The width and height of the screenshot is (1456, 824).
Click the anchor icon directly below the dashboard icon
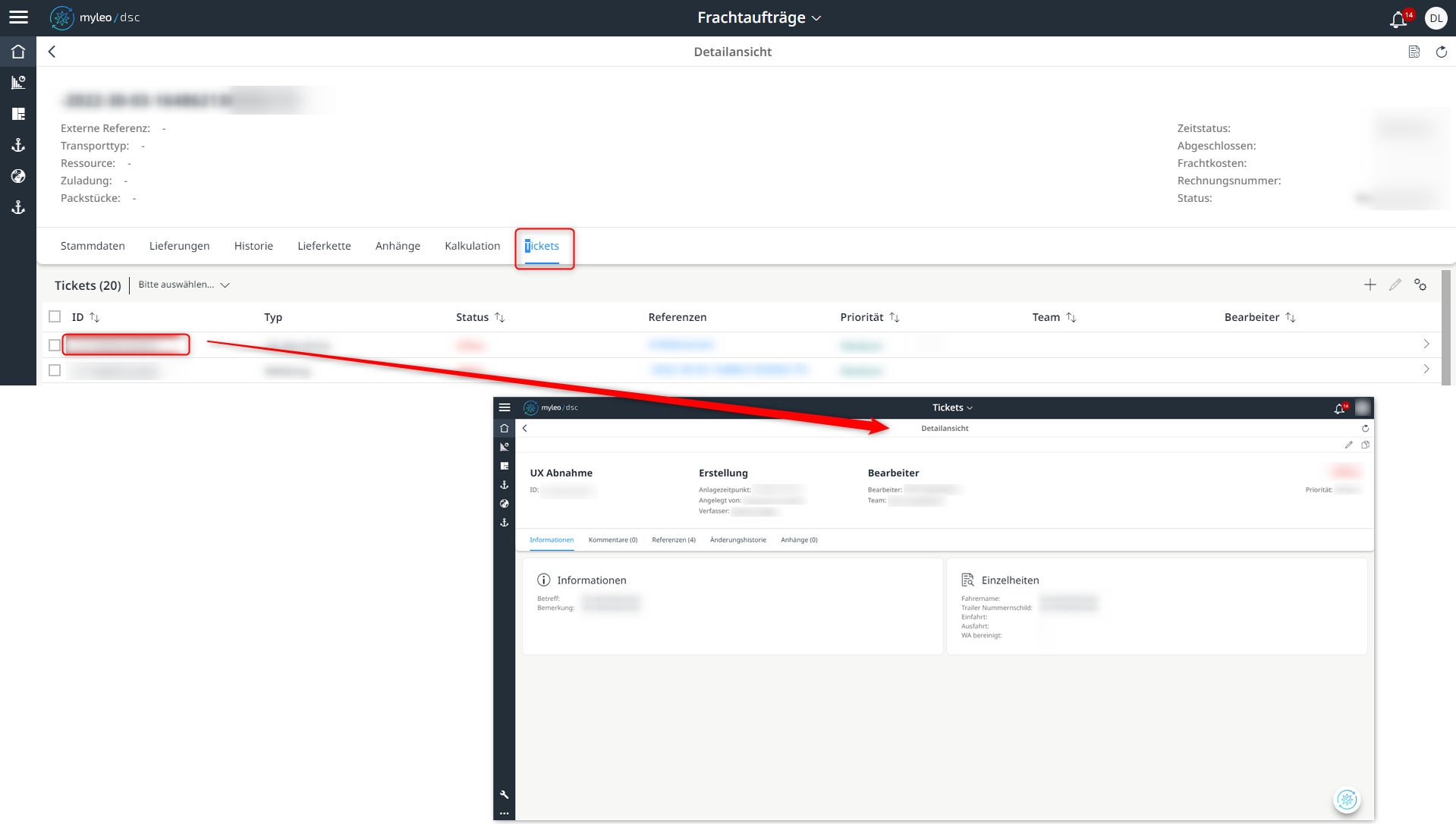tap(18, 145)
